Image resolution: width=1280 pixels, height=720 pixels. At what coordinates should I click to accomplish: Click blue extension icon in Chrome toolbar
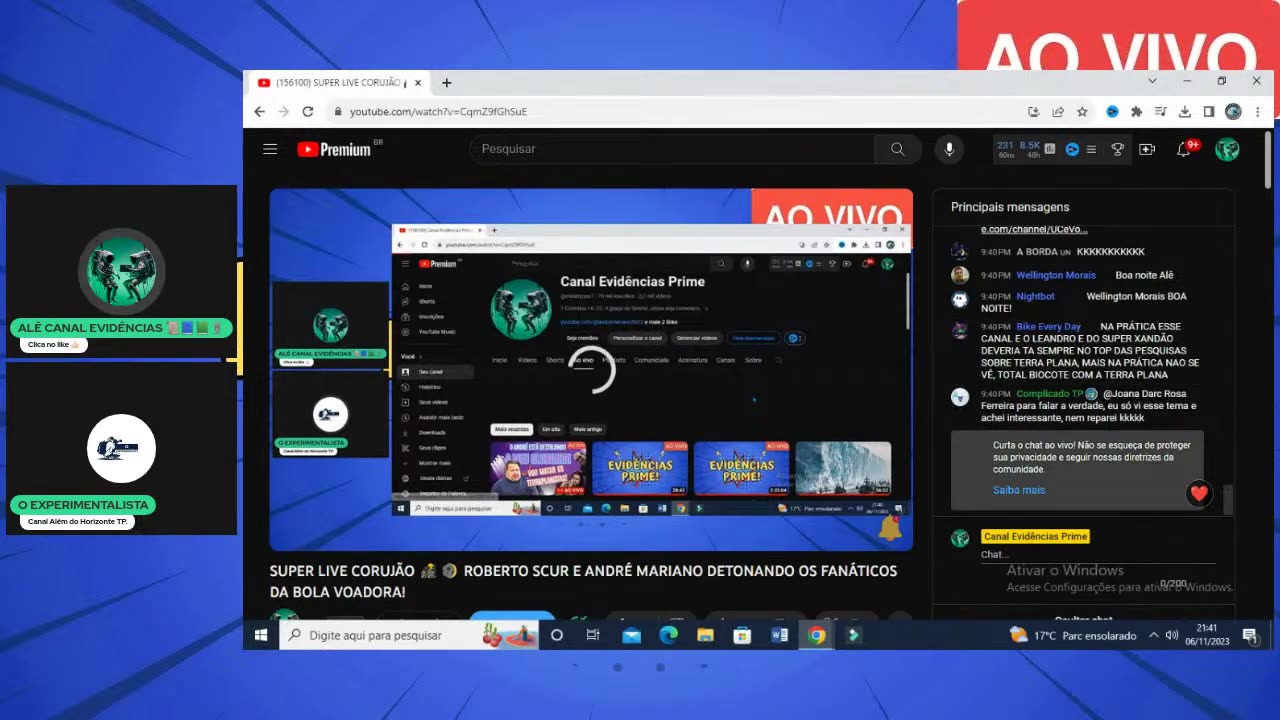[1112, 111]
